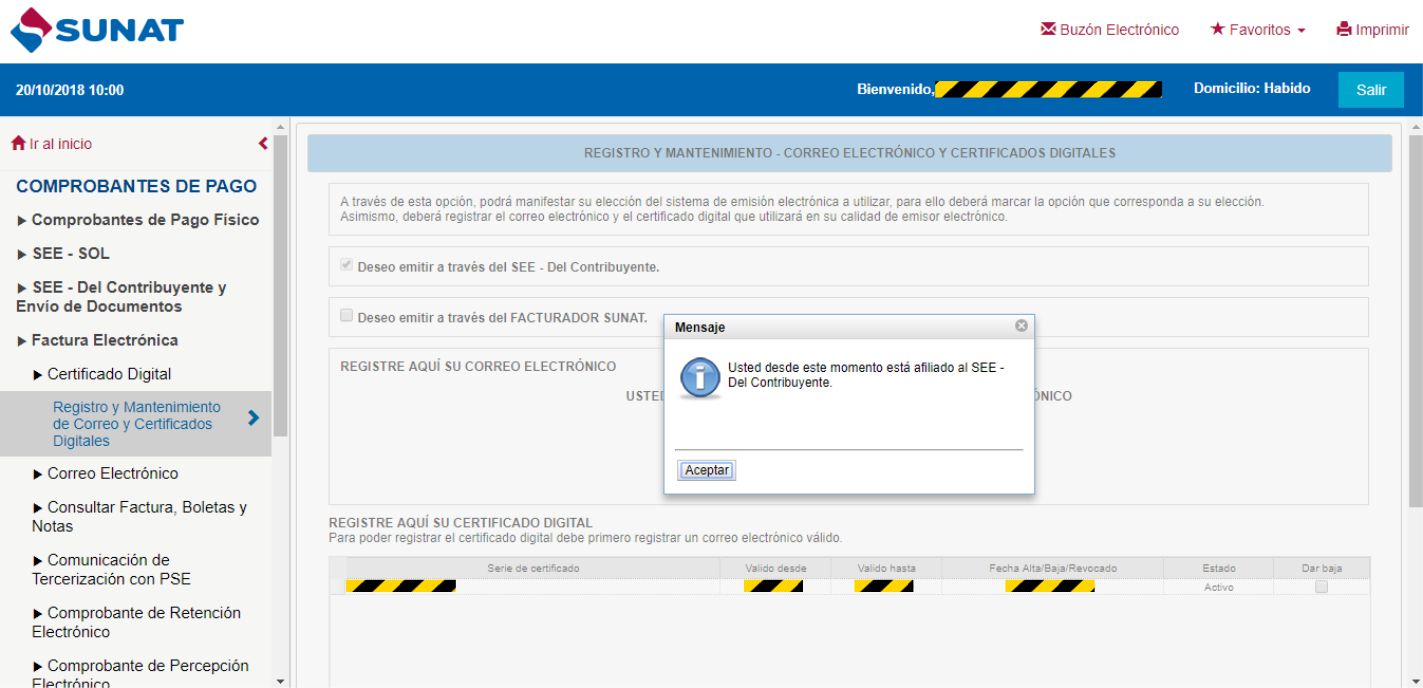The width and height of the screenshot is (1423, 688).
Task: Check Deseo emitir FACTURADOR SUNAT checkbox
Action: pos(347,316)
